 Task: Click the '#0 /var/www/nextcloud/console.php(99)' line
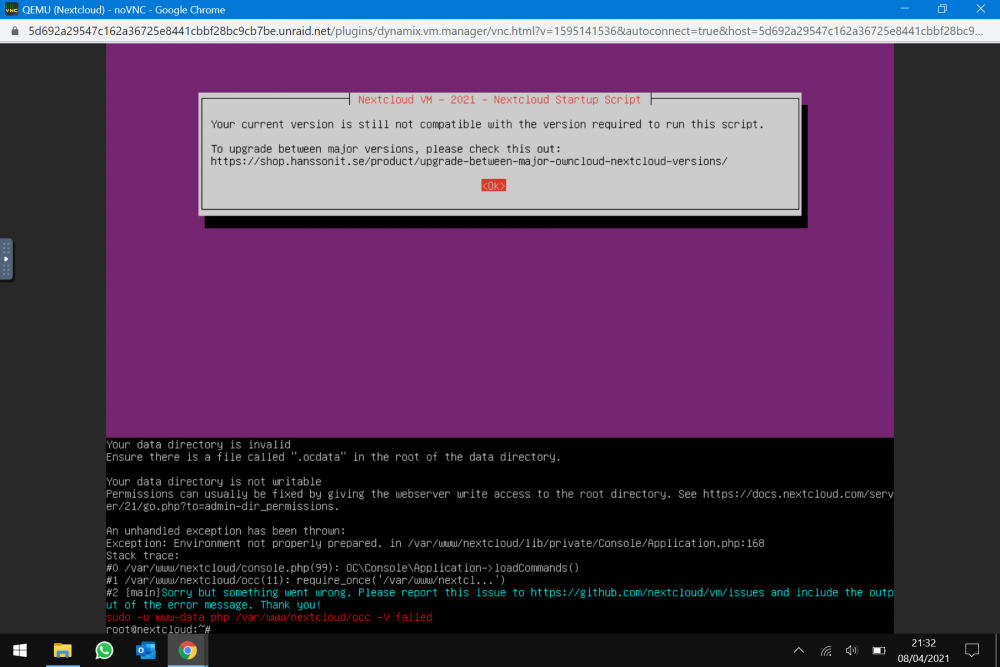(x=342, y=568)
